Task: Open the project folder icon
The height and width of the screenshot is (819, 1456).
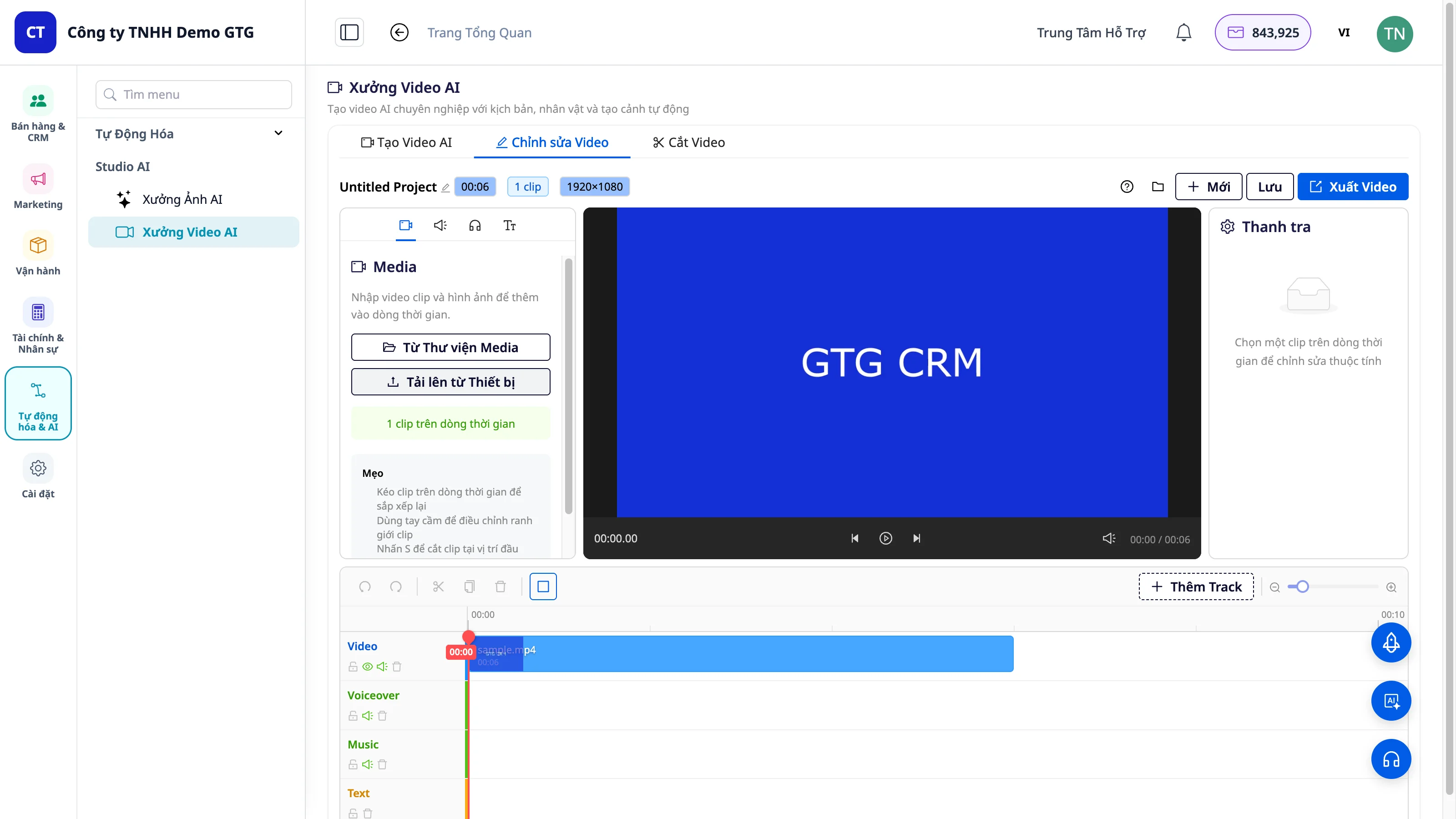Action: [x=1158, y=187]
